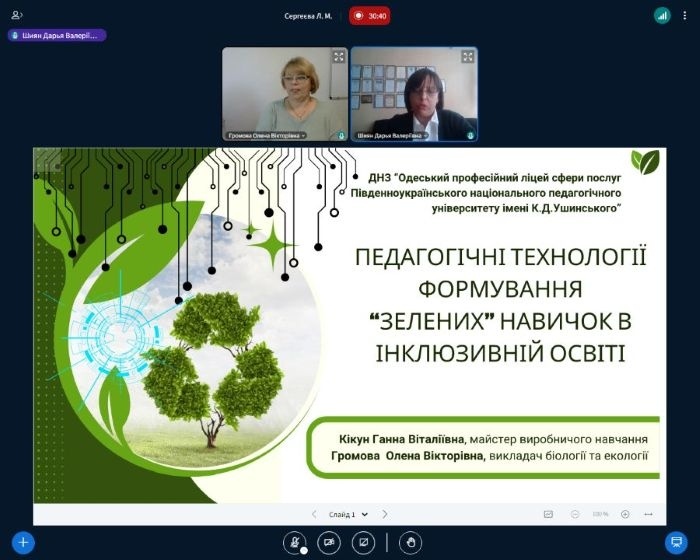This screenshot has width=700, height=560.
Task: Zoom out the presentation slide
Action: pyautogui.click(x=575, y=514)
